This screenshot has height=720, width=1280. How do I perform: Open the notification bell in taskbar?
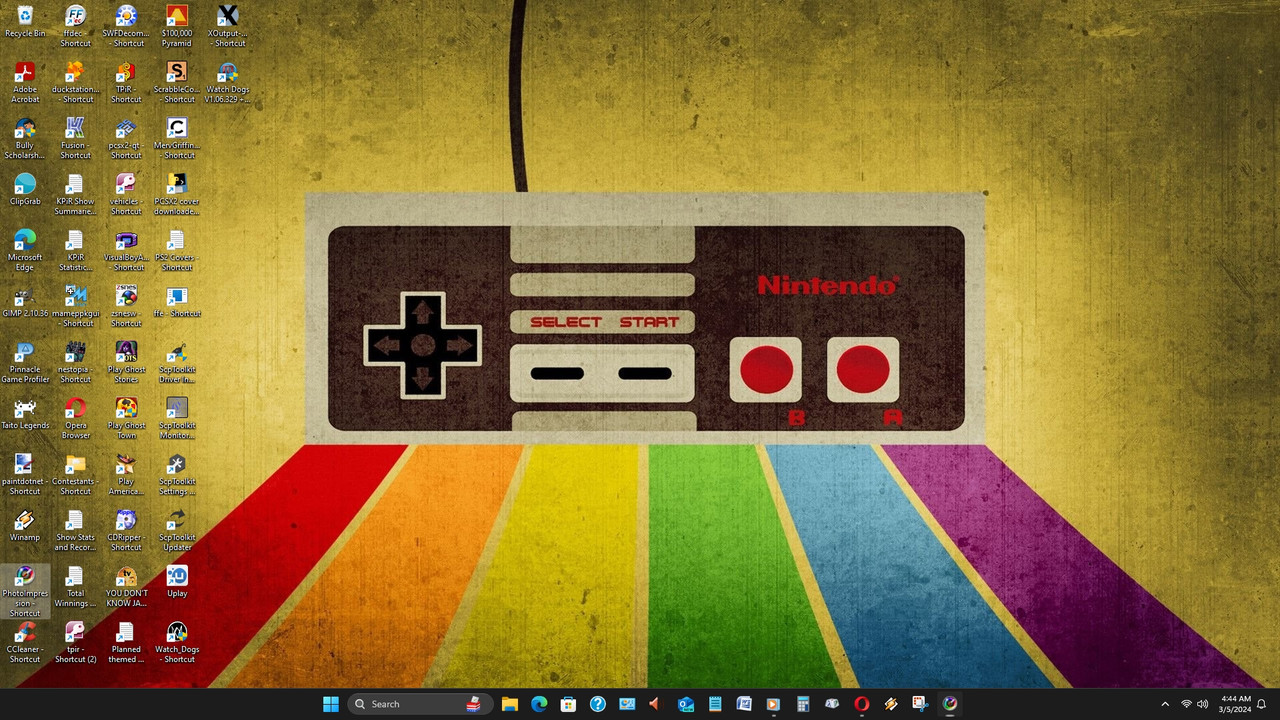point(1262,704)
